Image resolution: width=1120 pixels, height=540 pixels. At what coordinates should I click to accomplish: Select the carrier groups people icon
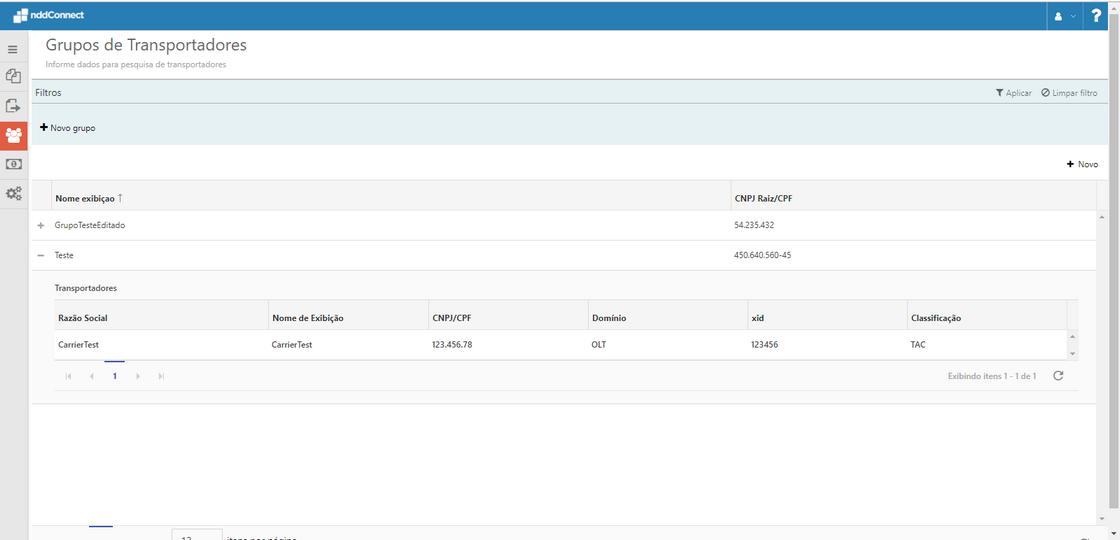point(14,135)
